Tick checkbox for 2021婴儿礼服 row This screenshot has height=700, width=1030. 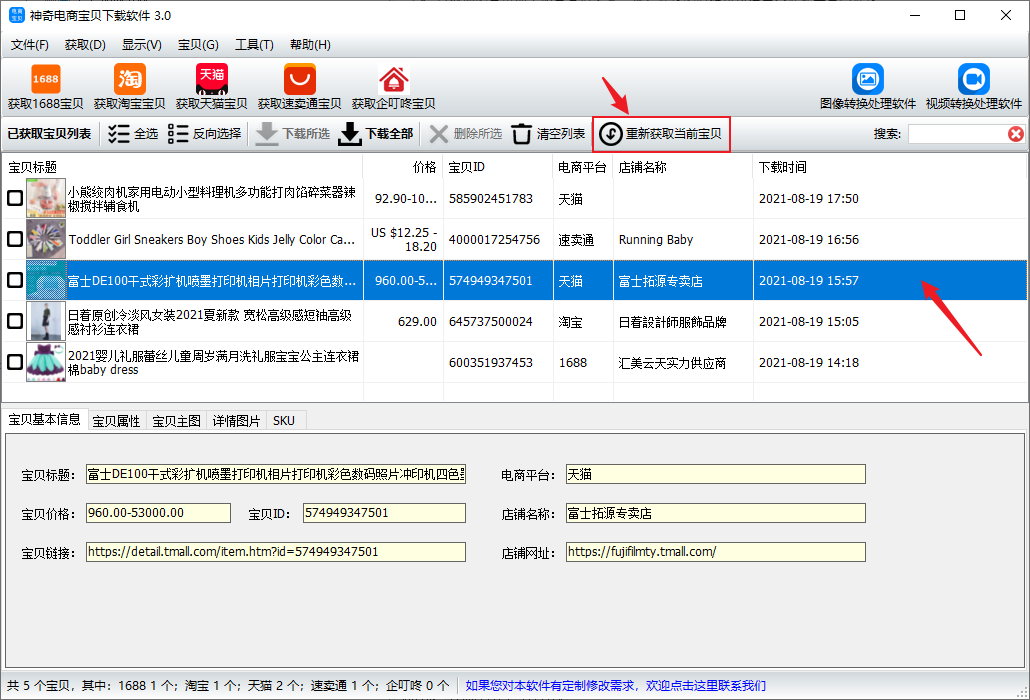point(14,362)
